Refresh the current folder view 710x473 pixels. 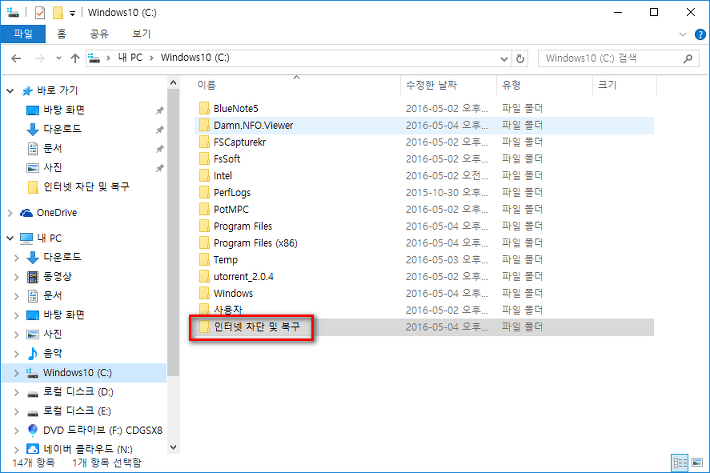[x=520, y=58]
